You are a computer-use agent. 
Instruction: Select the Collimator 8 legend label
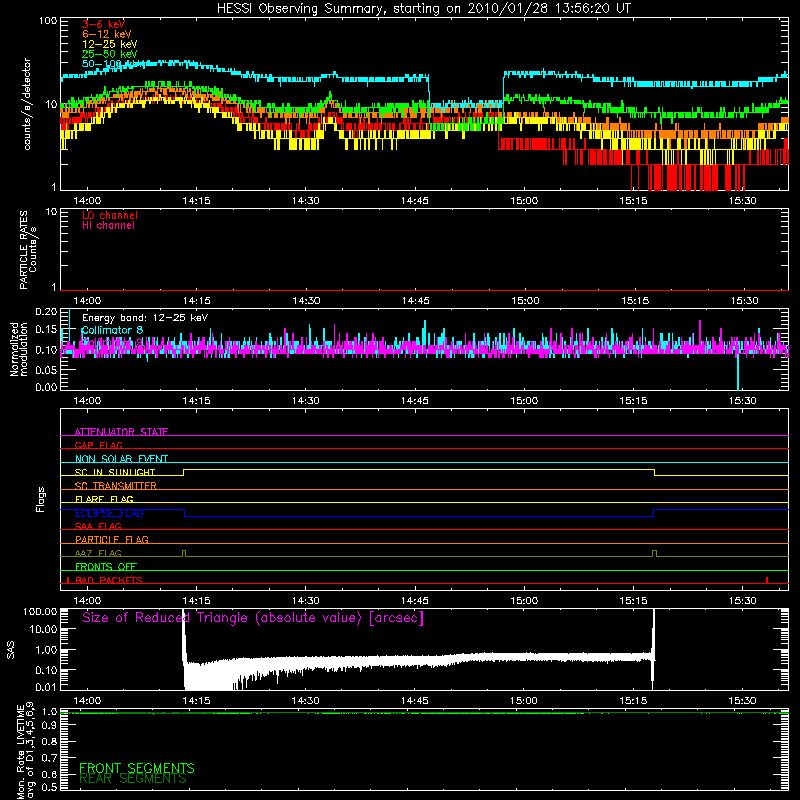point(112,330)
